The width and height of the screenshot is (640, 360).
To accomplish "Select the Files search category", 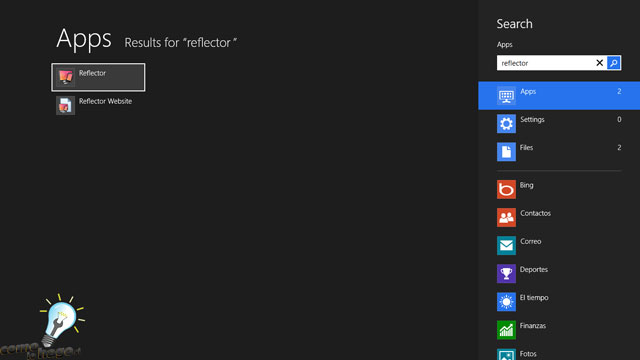I will pos(559,152).
